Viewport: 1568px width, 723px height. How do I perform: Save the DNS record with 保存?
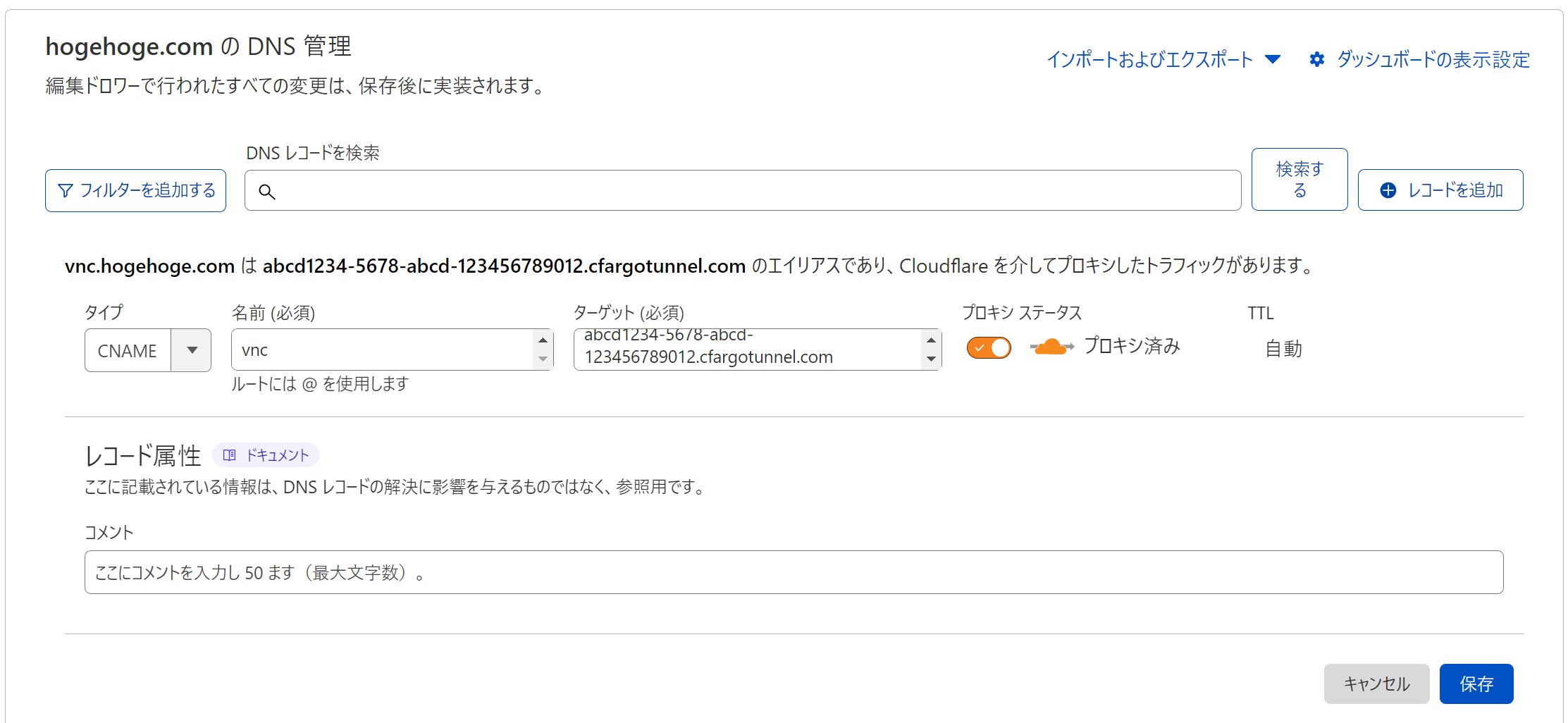[x=1476, y=684]
